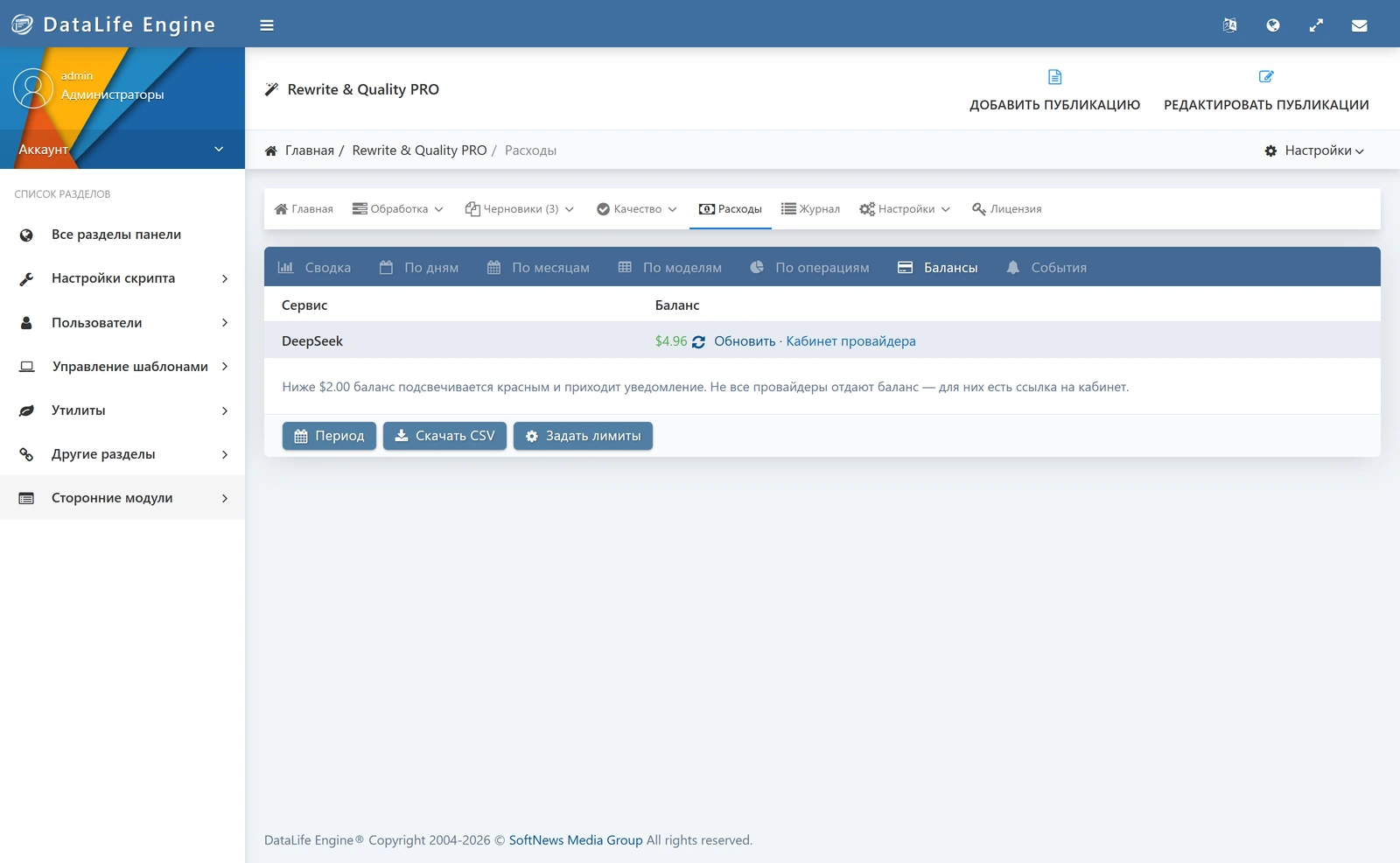Open Все разделы панели in sidebar
The image size is (1400, 863).
pos(122,235)
